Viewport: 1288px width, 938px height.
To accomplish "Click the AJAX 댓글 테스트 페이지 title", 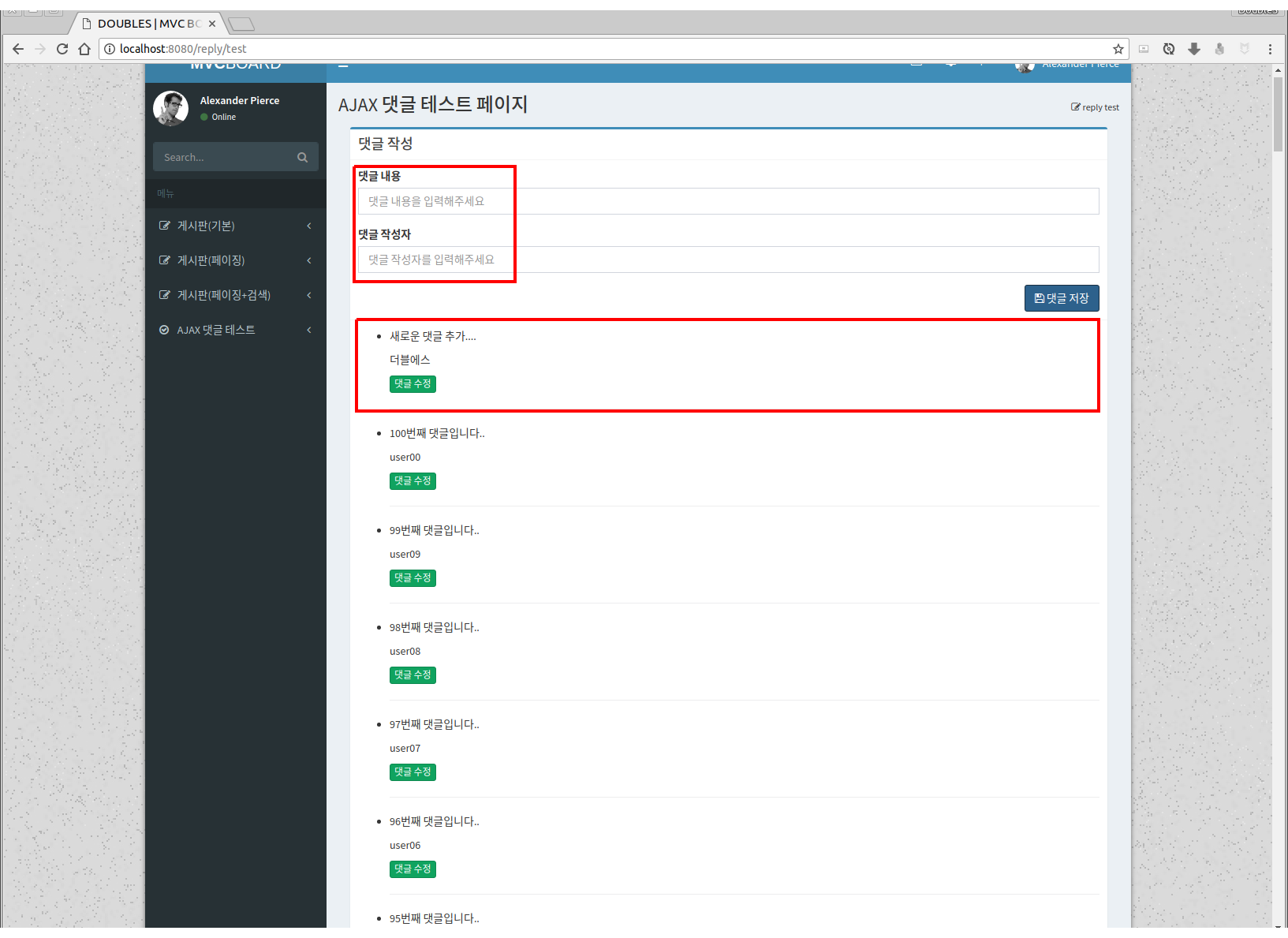I will tap(433, 105).
